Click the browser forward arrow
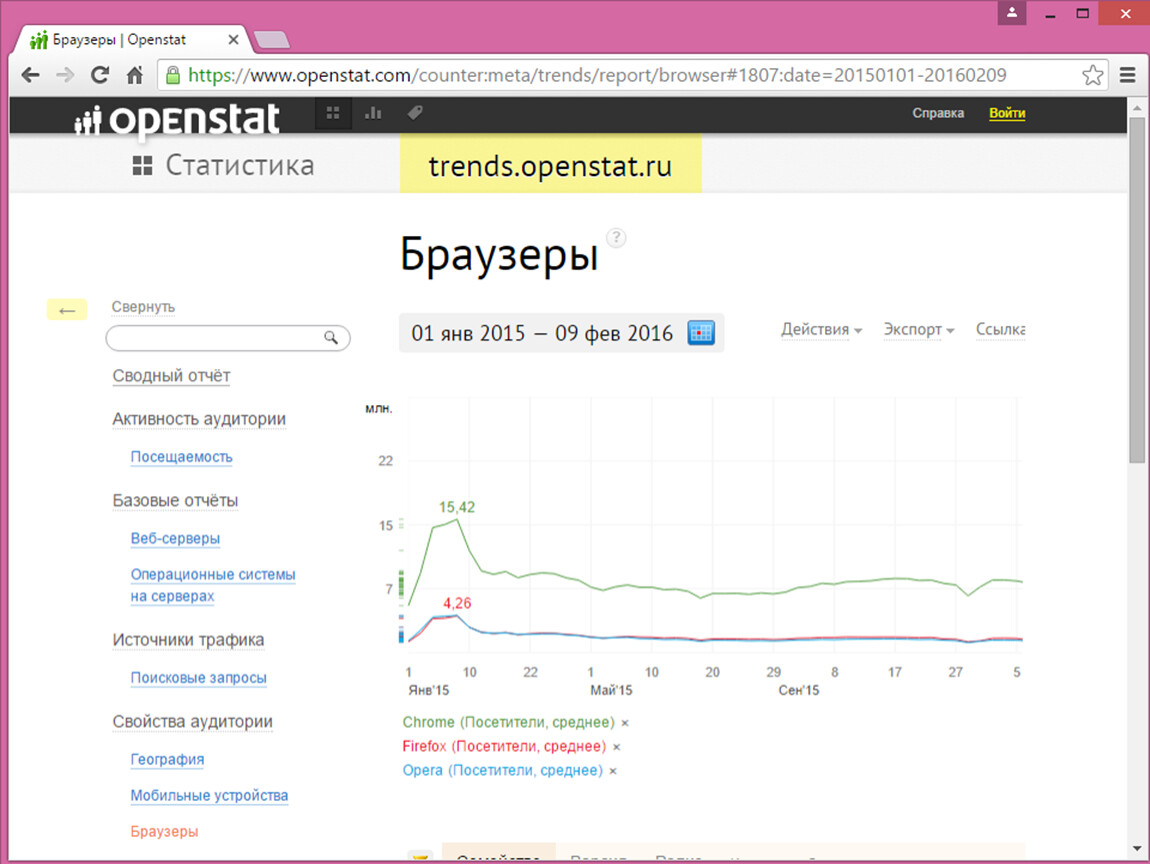 point(65,75)
